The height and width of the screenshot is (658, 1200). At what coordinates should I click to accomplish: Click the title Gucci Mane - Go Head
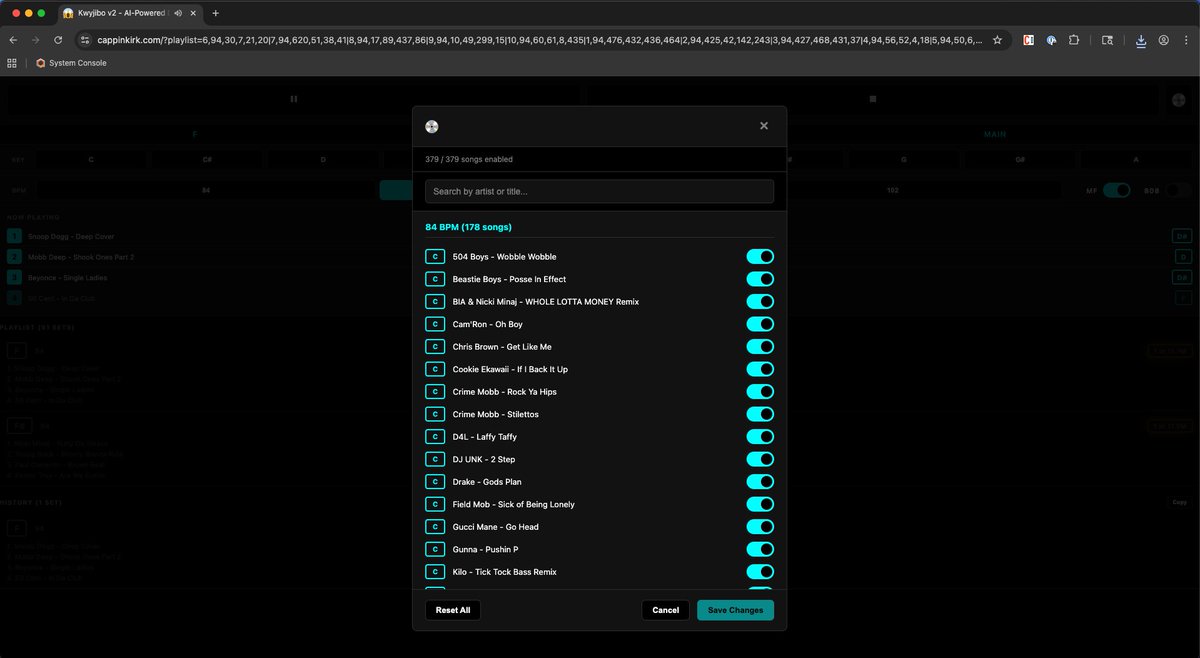[x=496, y=527]
